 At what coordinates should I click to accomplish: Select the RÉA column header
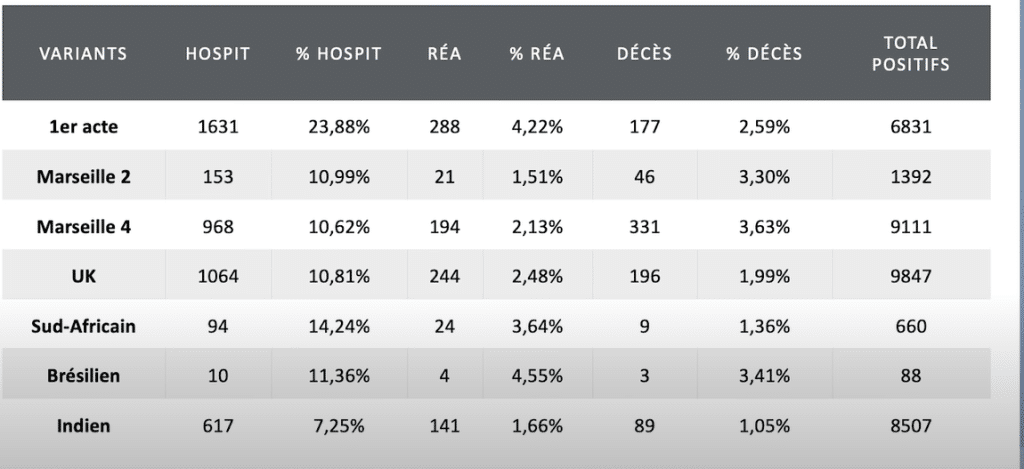pyautogui.click(x=444, y=54)
